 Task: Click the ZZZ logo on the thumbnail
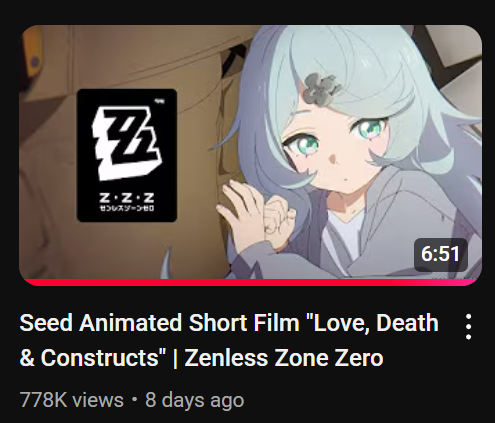click(x=127, y=155)
